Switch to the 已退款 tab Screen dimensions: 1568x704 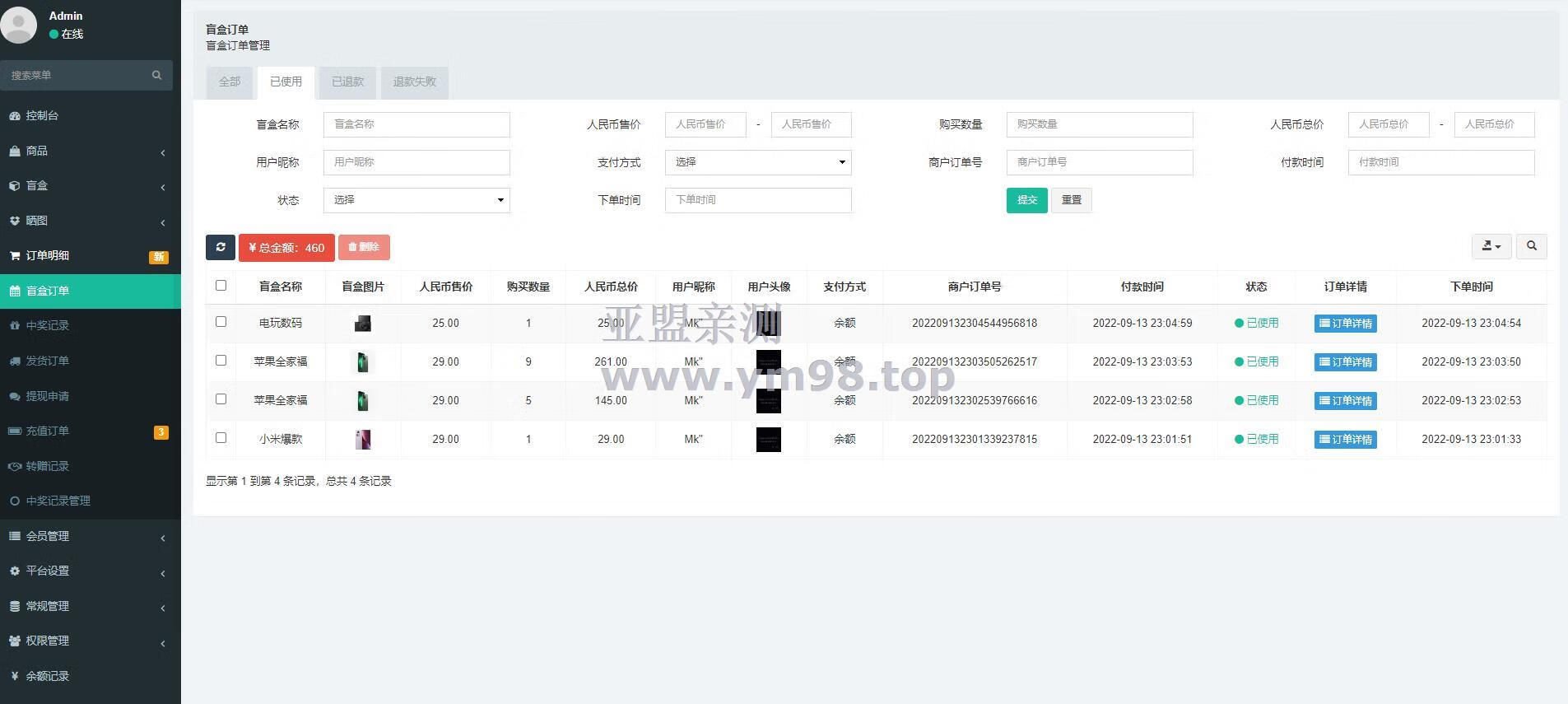point(347,82)
